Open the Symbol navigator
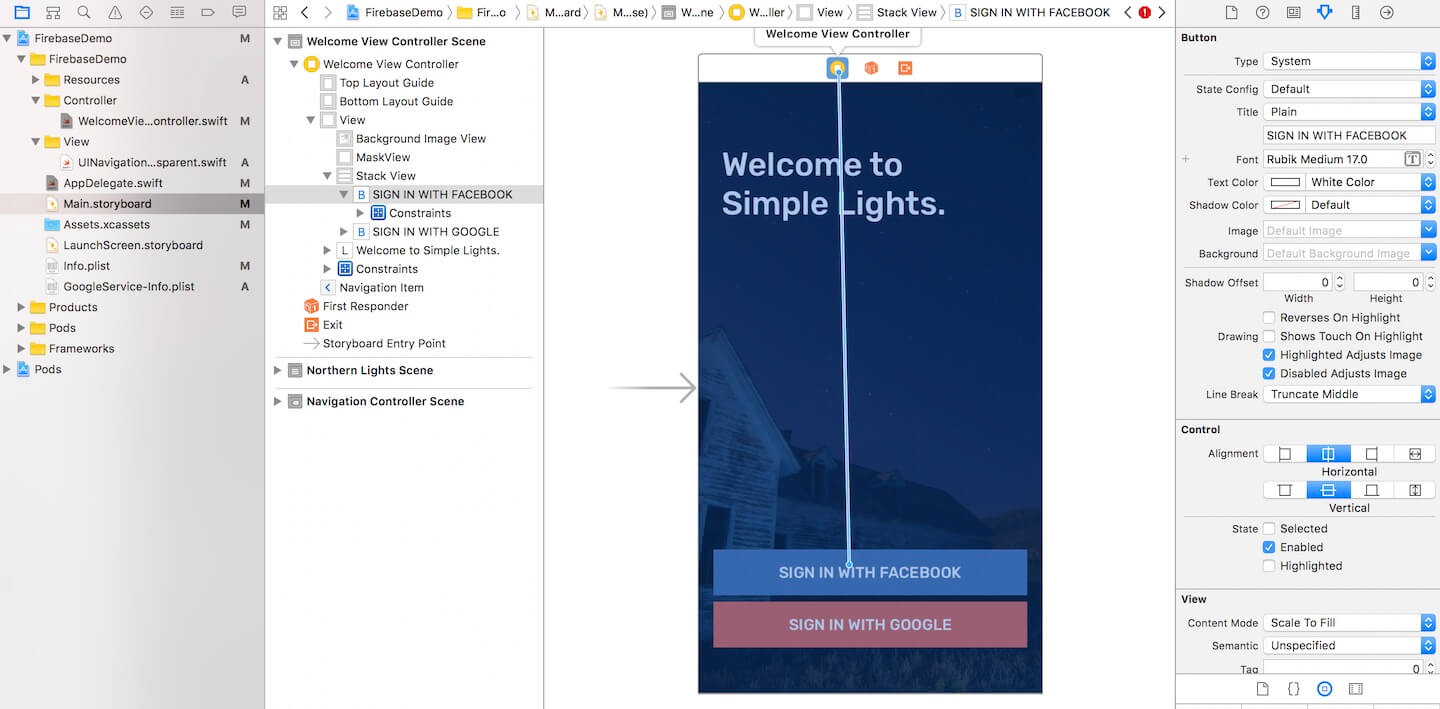 (53, 12)
